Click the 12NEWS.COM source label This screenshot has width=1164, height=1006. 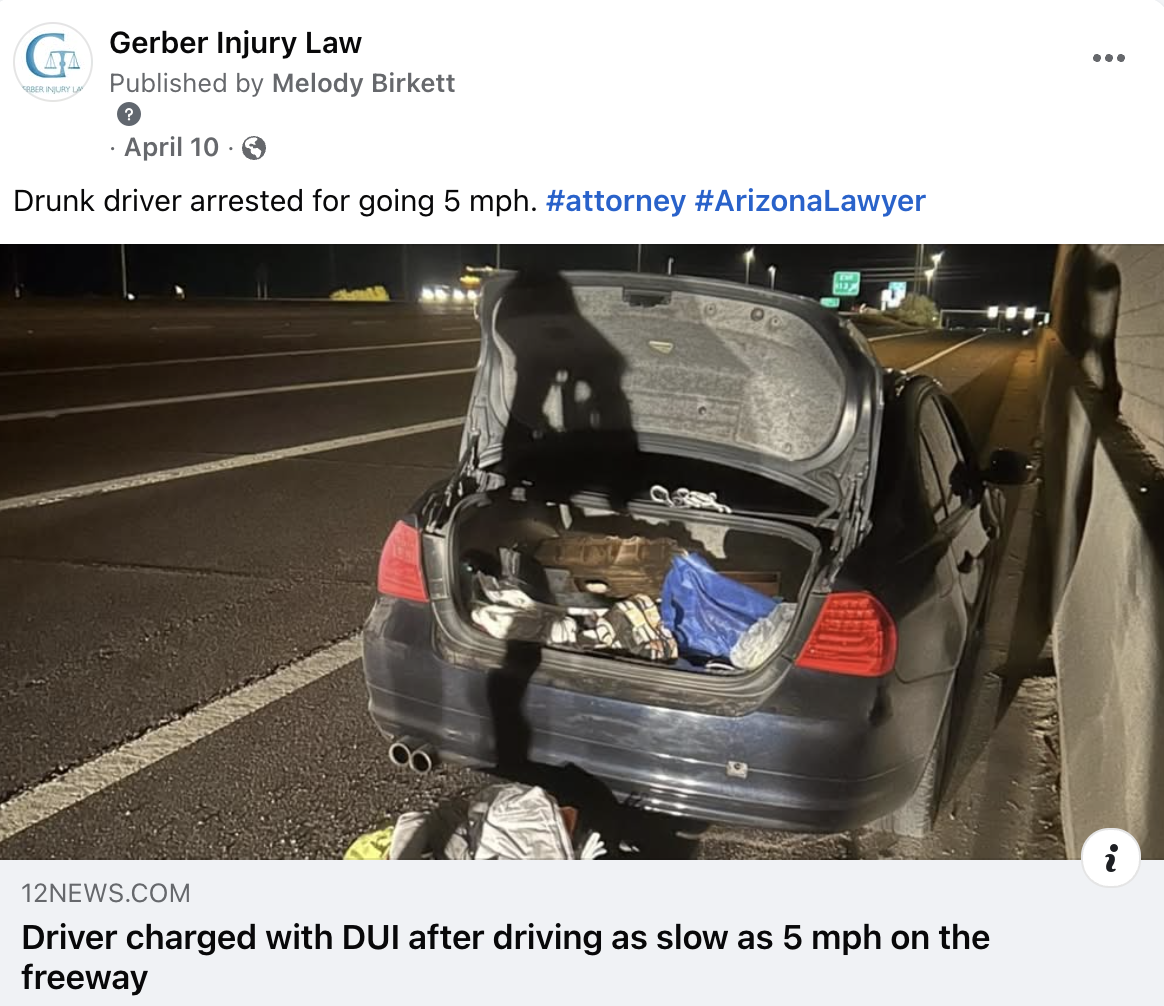(x=105, y=892)
